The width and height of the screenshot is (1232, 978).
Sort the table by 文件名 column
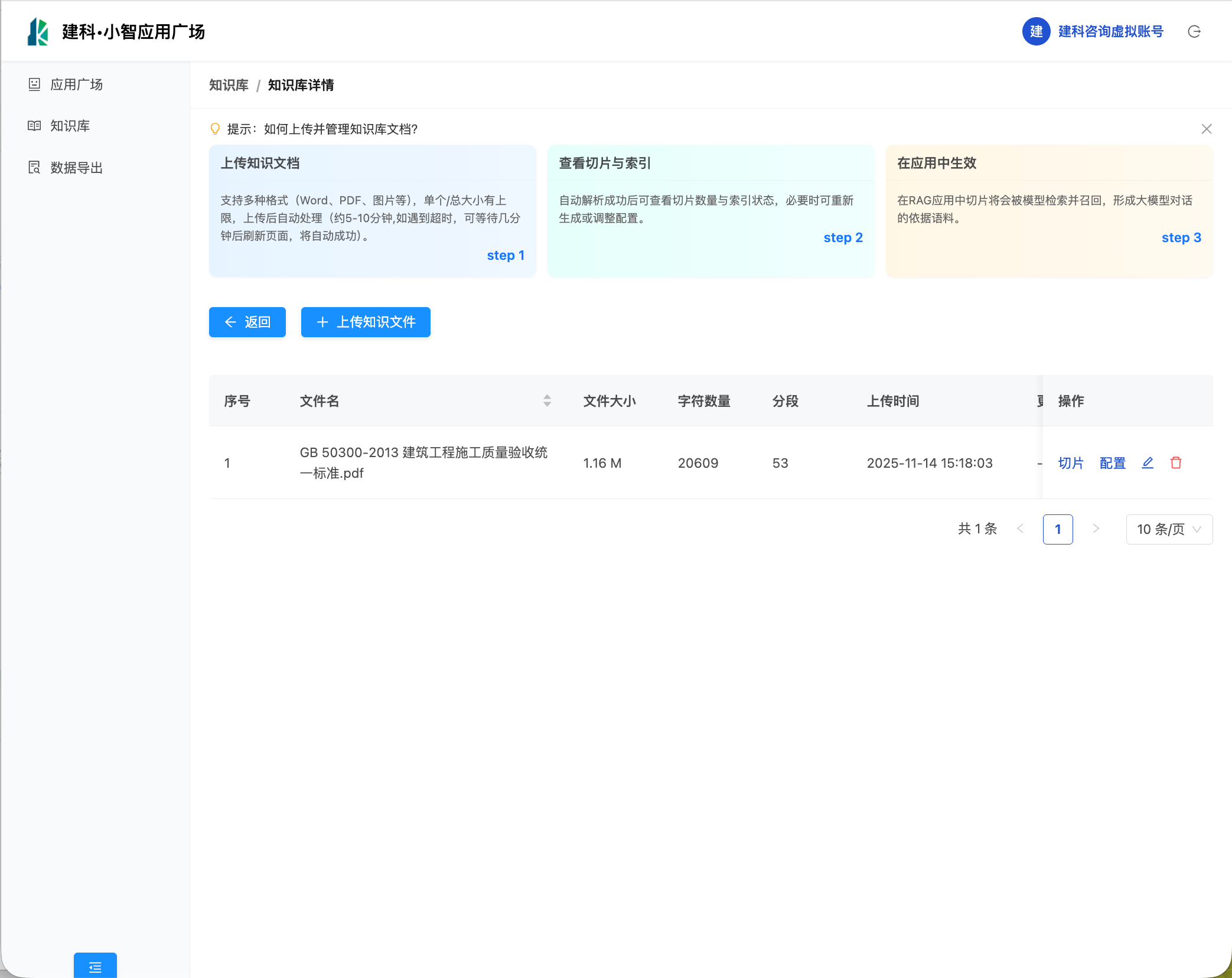point(547,401)
